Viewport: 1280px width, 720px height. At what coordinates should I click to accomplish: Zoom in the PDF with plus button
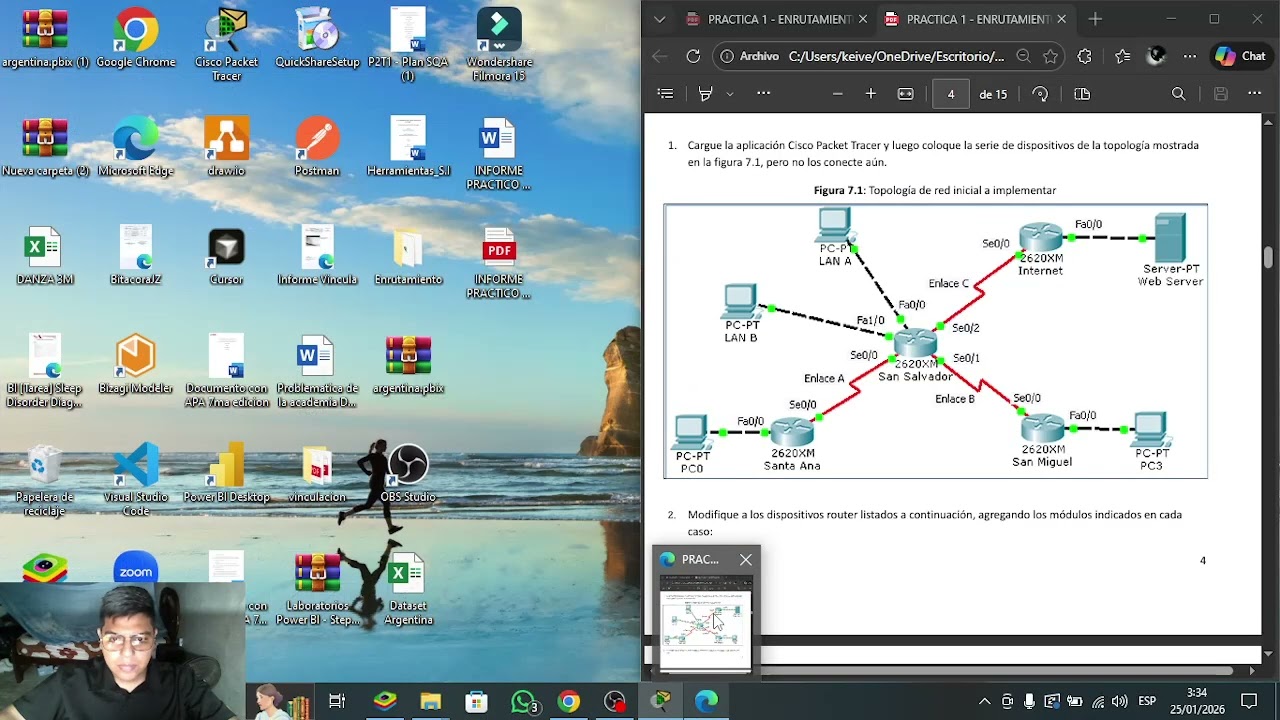871,94
